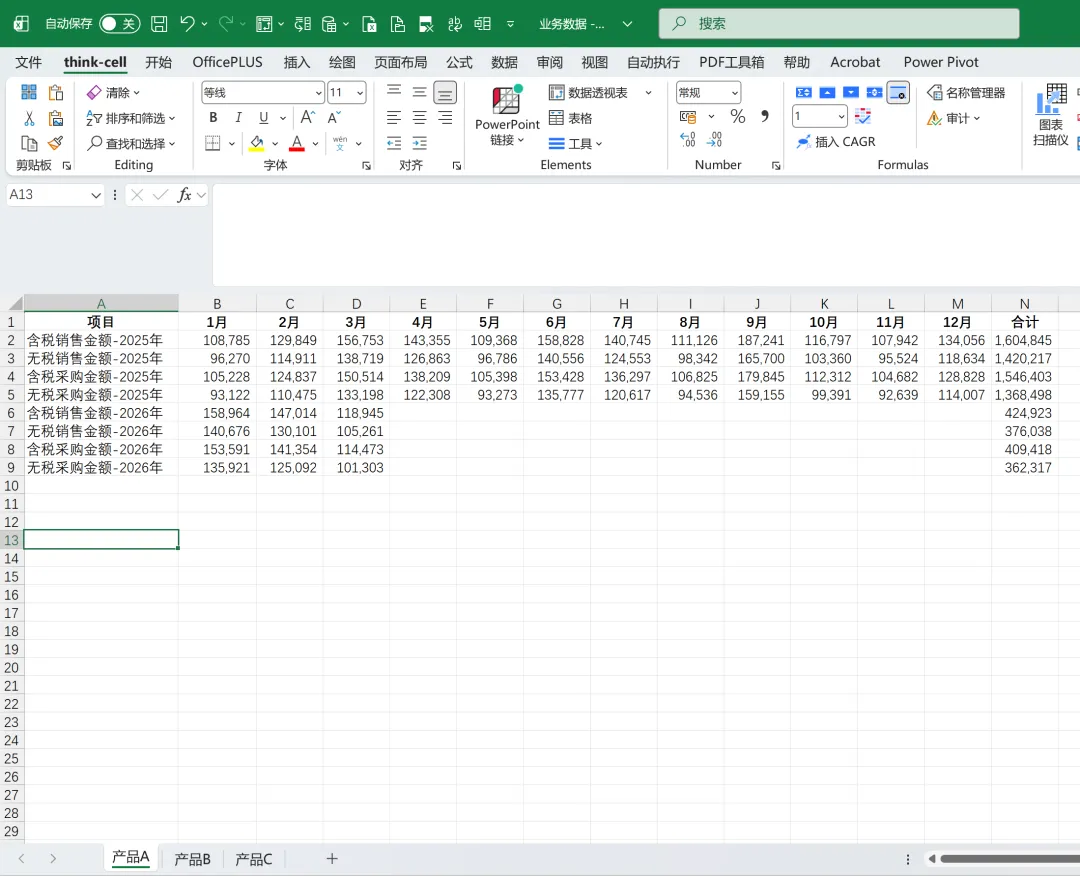The image size is (1080, 876).
Task: Click the 插入 CAGR button
Action: 835,142
